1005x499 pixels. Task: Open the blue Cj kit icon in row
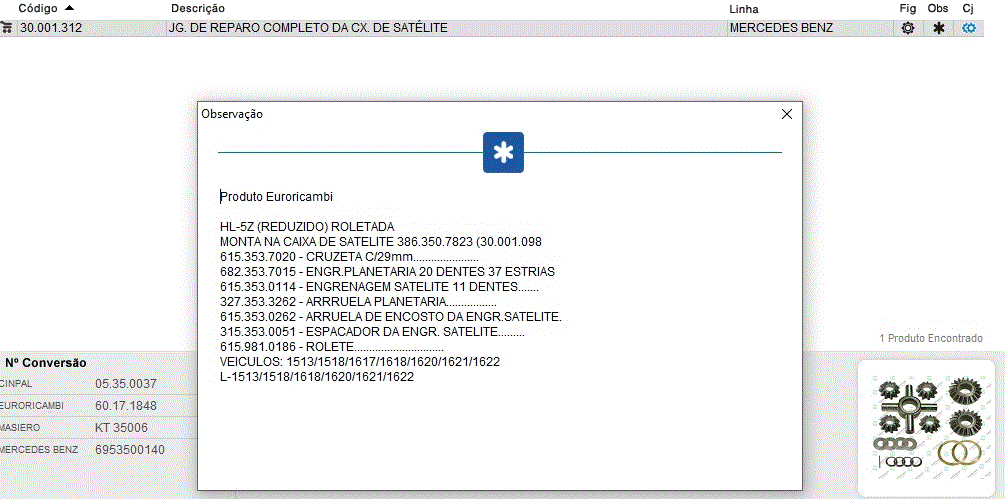(x=968, y=28)
